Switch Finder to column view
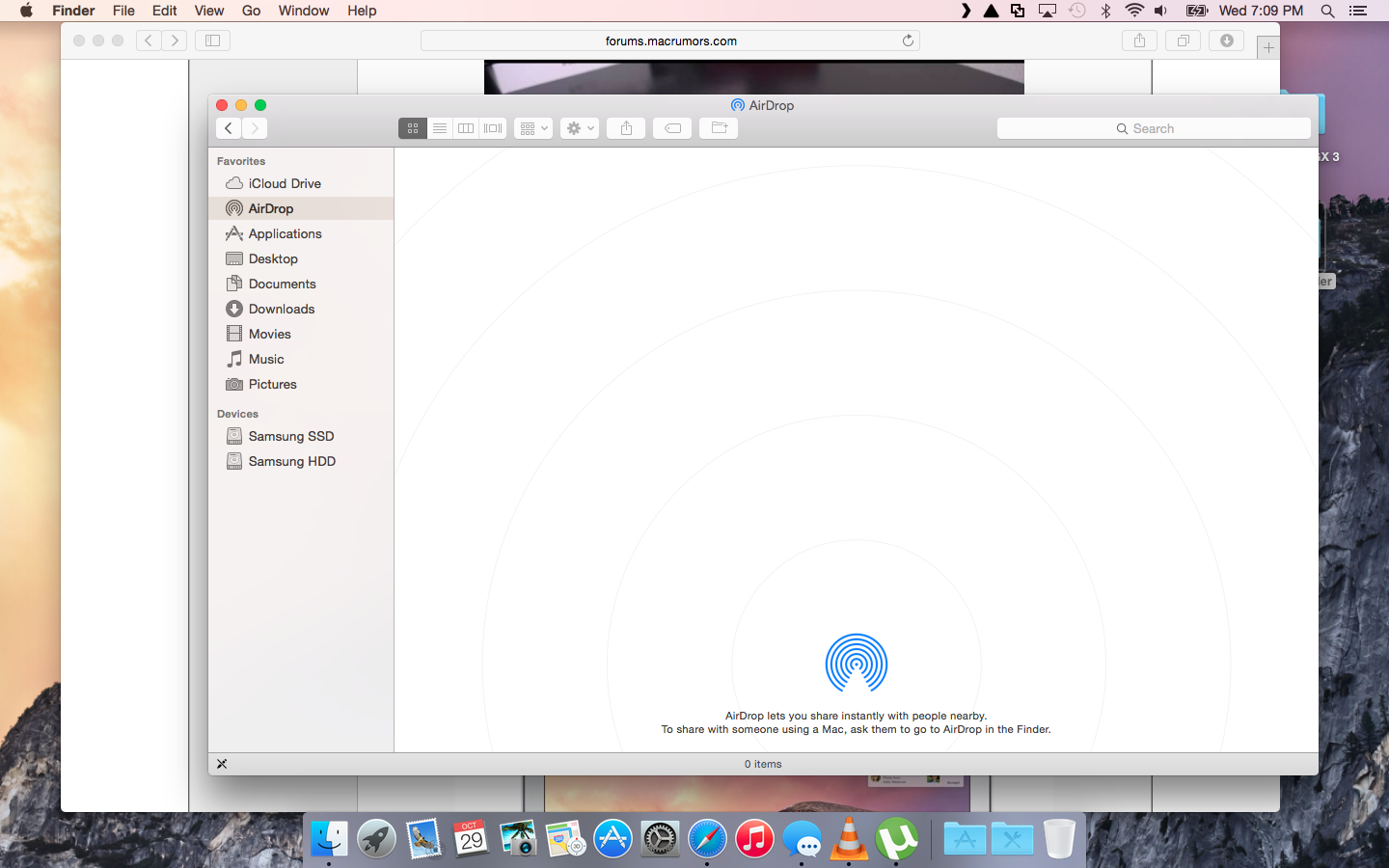The height and width of the screenshot is (868, 1389). pos(466,128)
